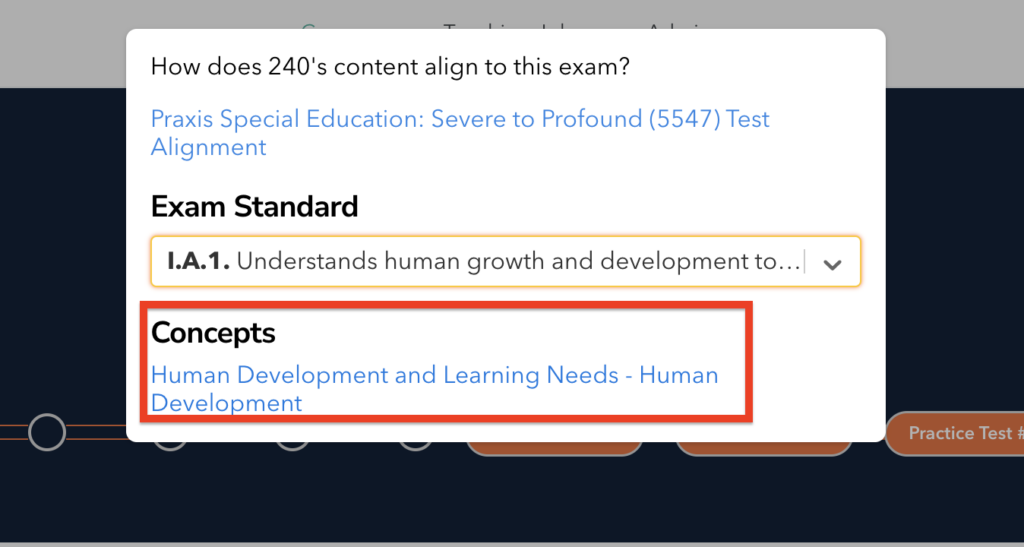Click the Concepts heading
The width and height of the screenshot is (1024, 547).
213,332
